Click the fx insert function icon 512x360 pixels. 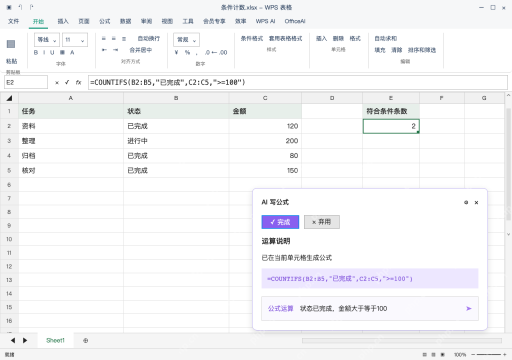click(x=78, y=82)
